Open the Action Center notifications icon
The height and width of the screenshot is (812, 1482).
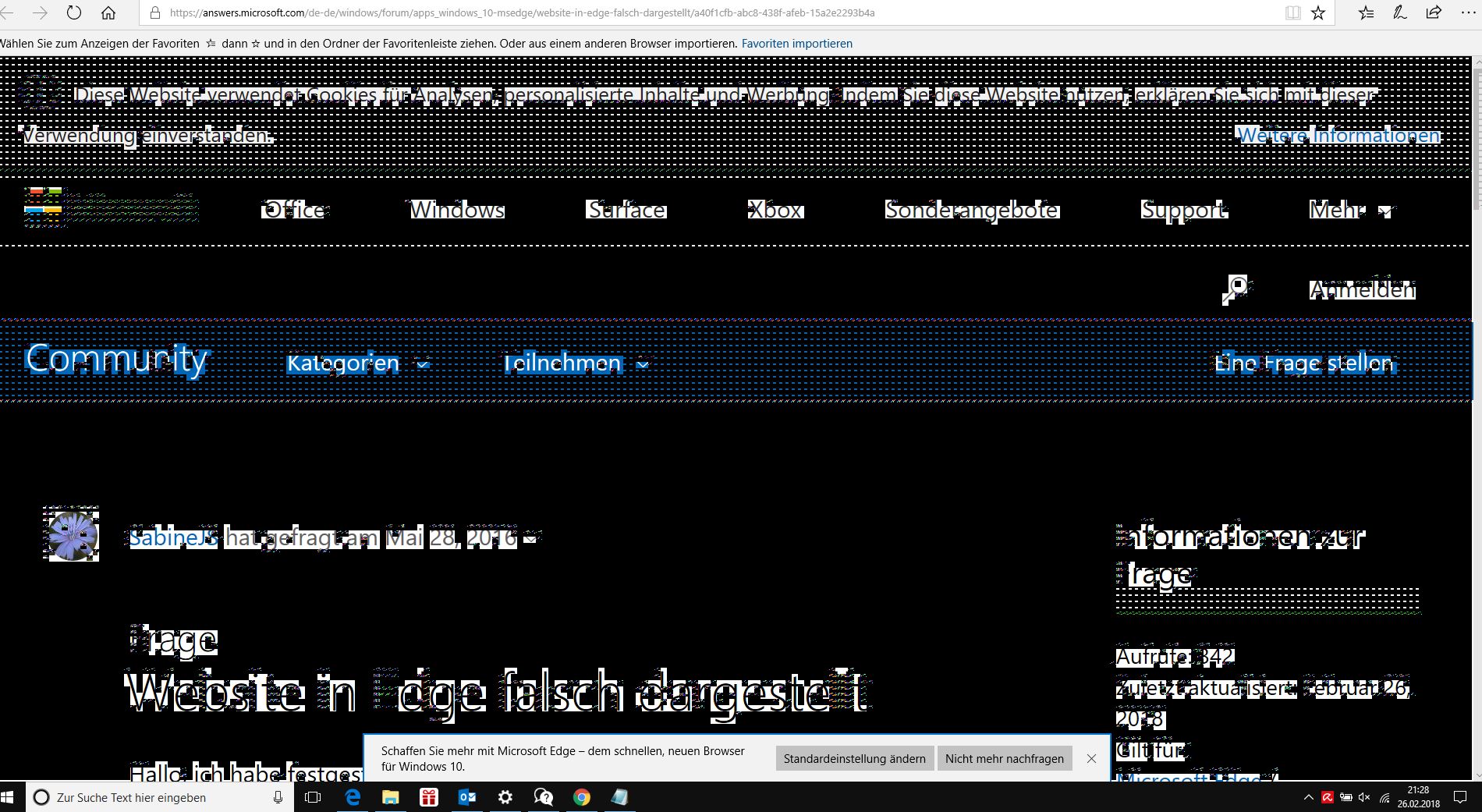pyautogui.click(x=1459, y=797)
